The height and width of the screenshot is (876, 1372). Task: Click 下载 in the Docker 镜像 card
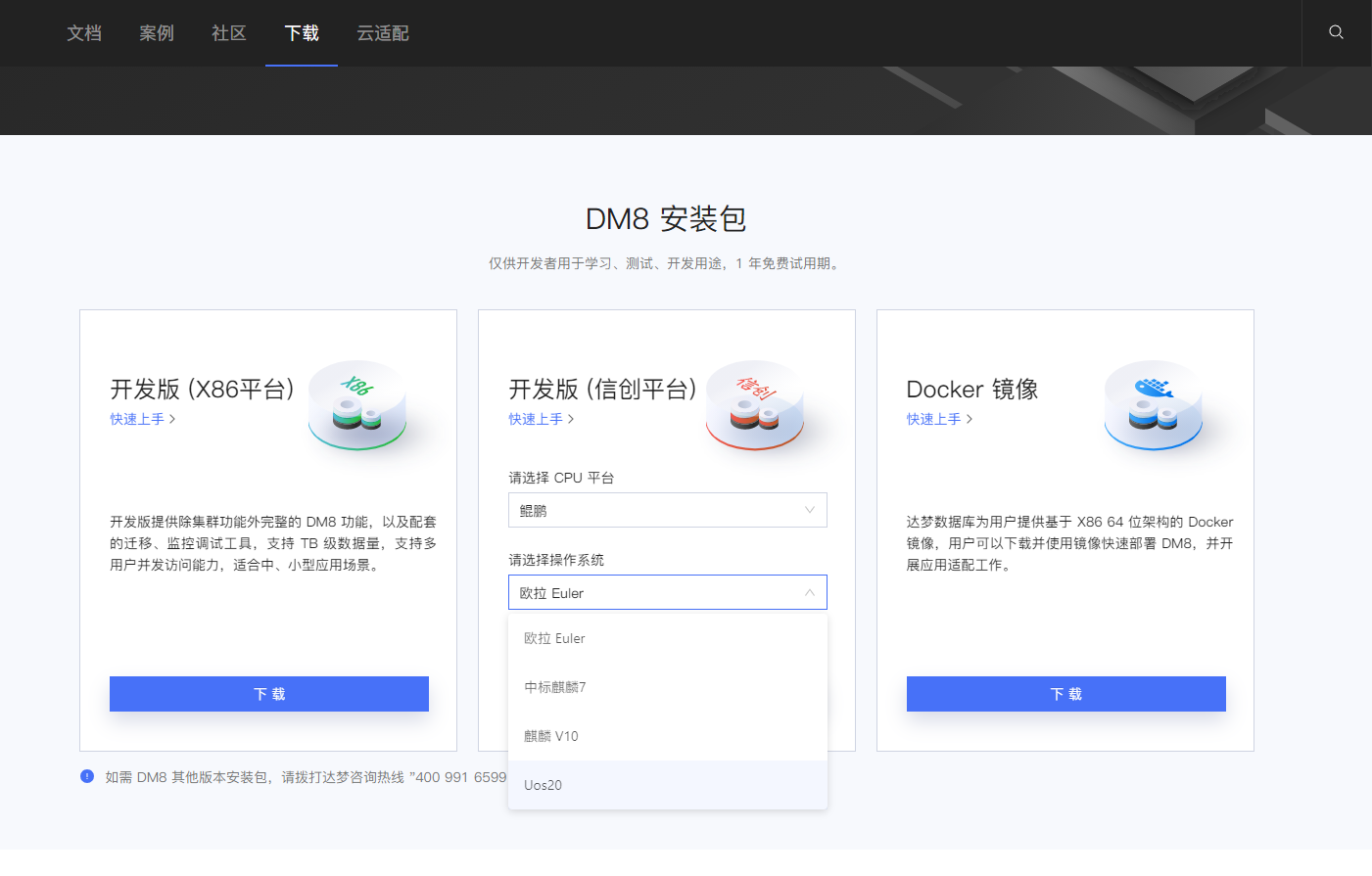pyautogui.click(x=1065, y=693)
